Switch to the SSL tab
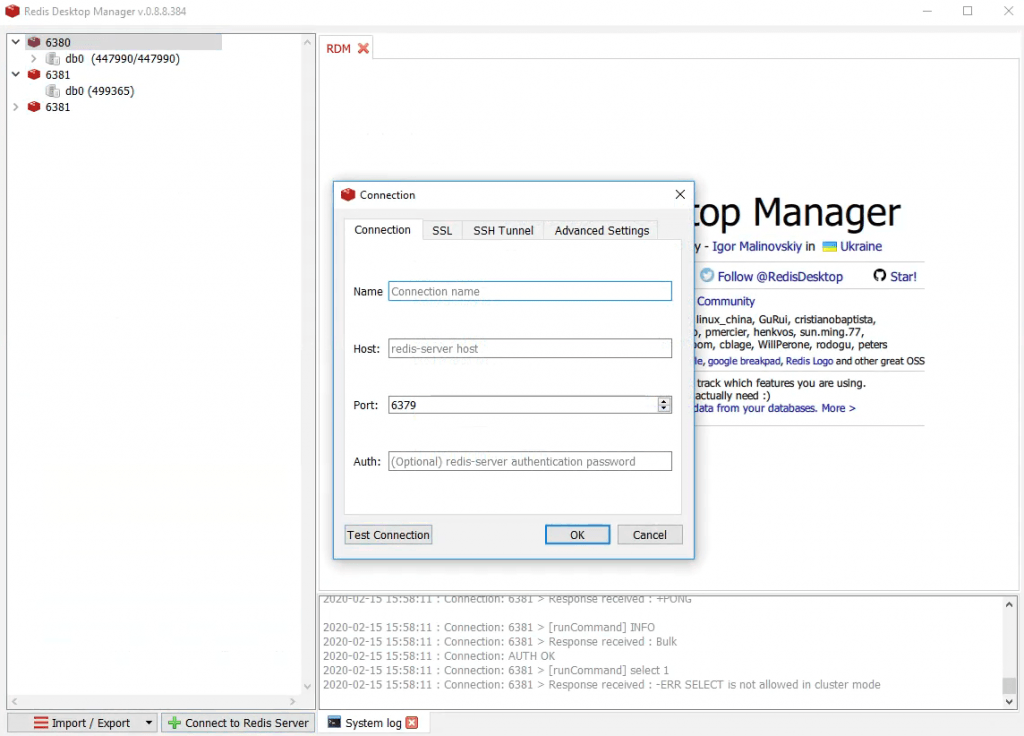 [x=442, y=231]
